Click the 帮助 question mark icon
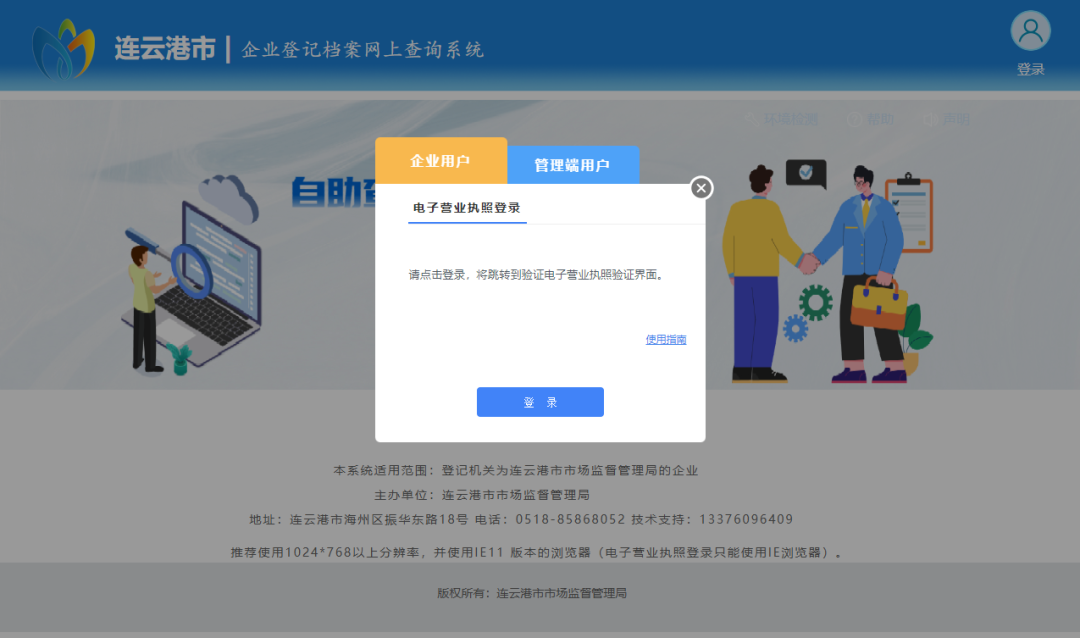 click(853, 119)
